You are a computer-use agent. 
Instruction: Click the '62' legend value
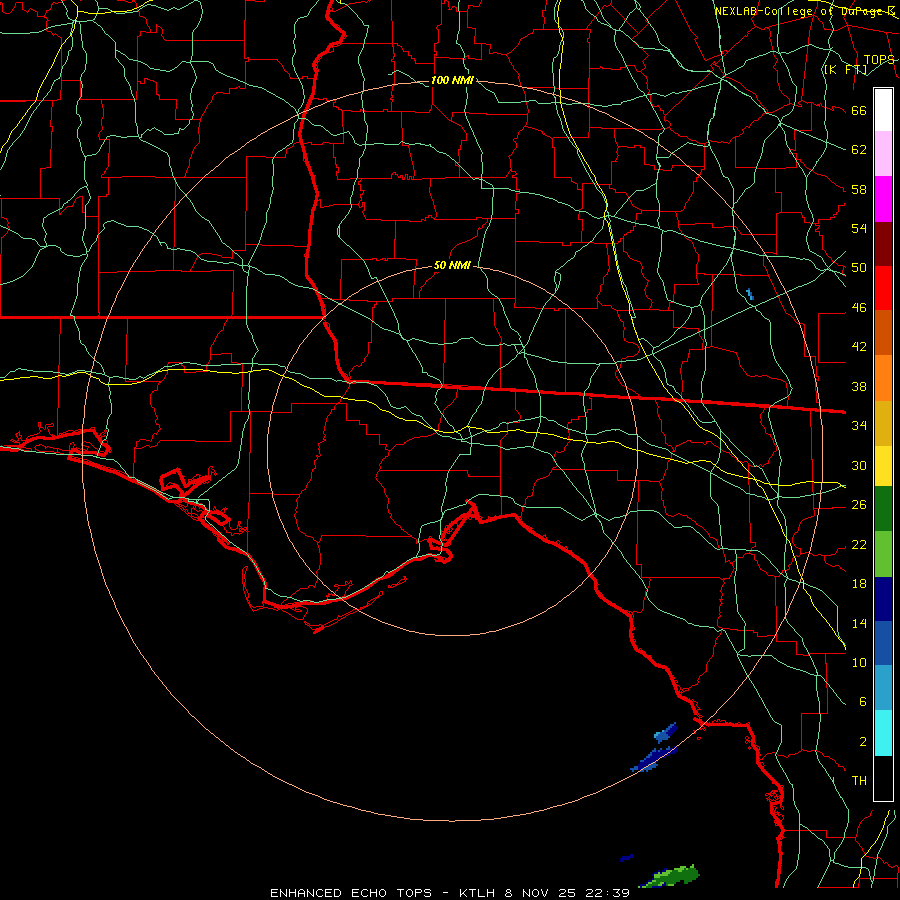tap(859, 150)
